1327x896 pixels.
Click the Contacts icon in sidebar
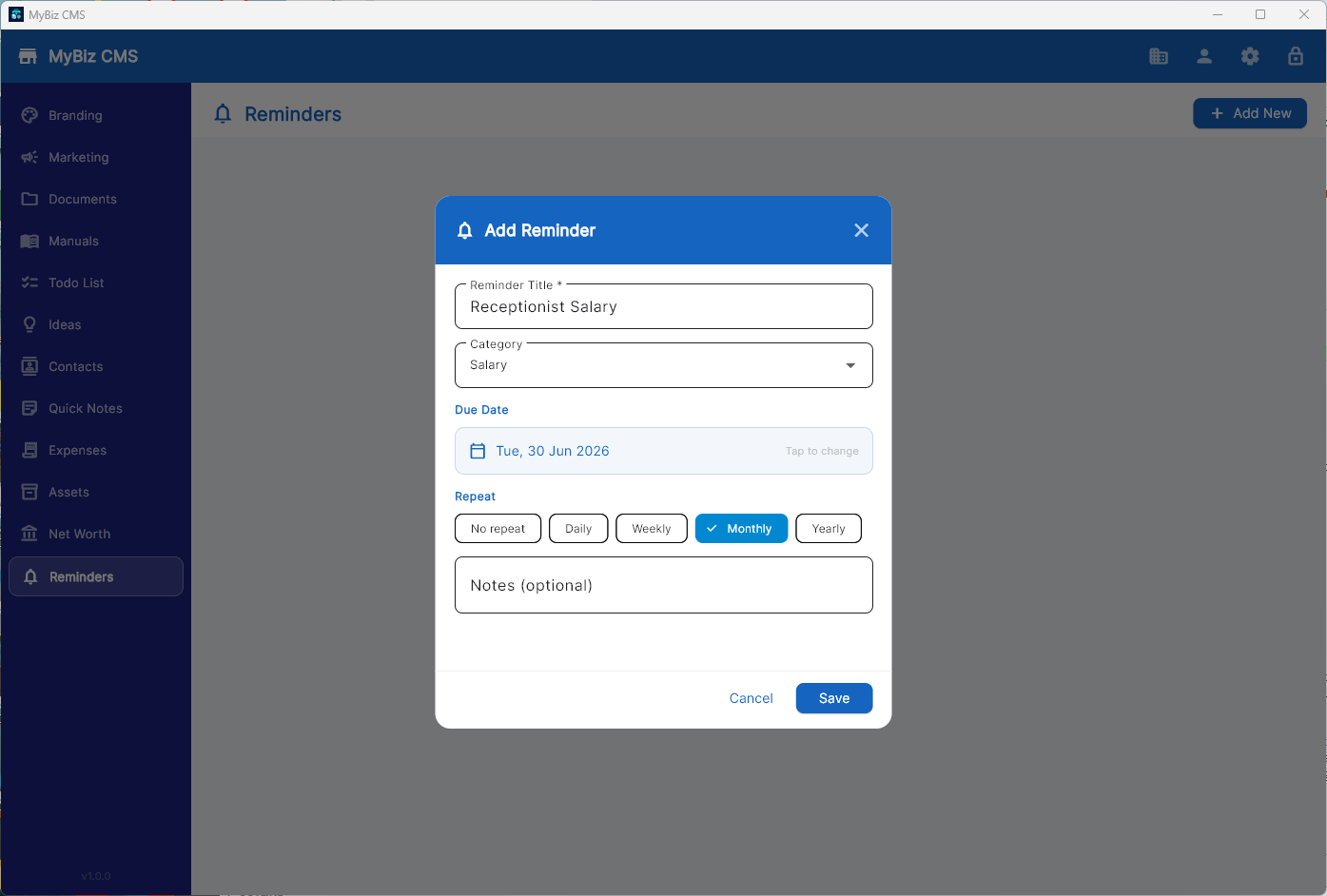(29, 366)
